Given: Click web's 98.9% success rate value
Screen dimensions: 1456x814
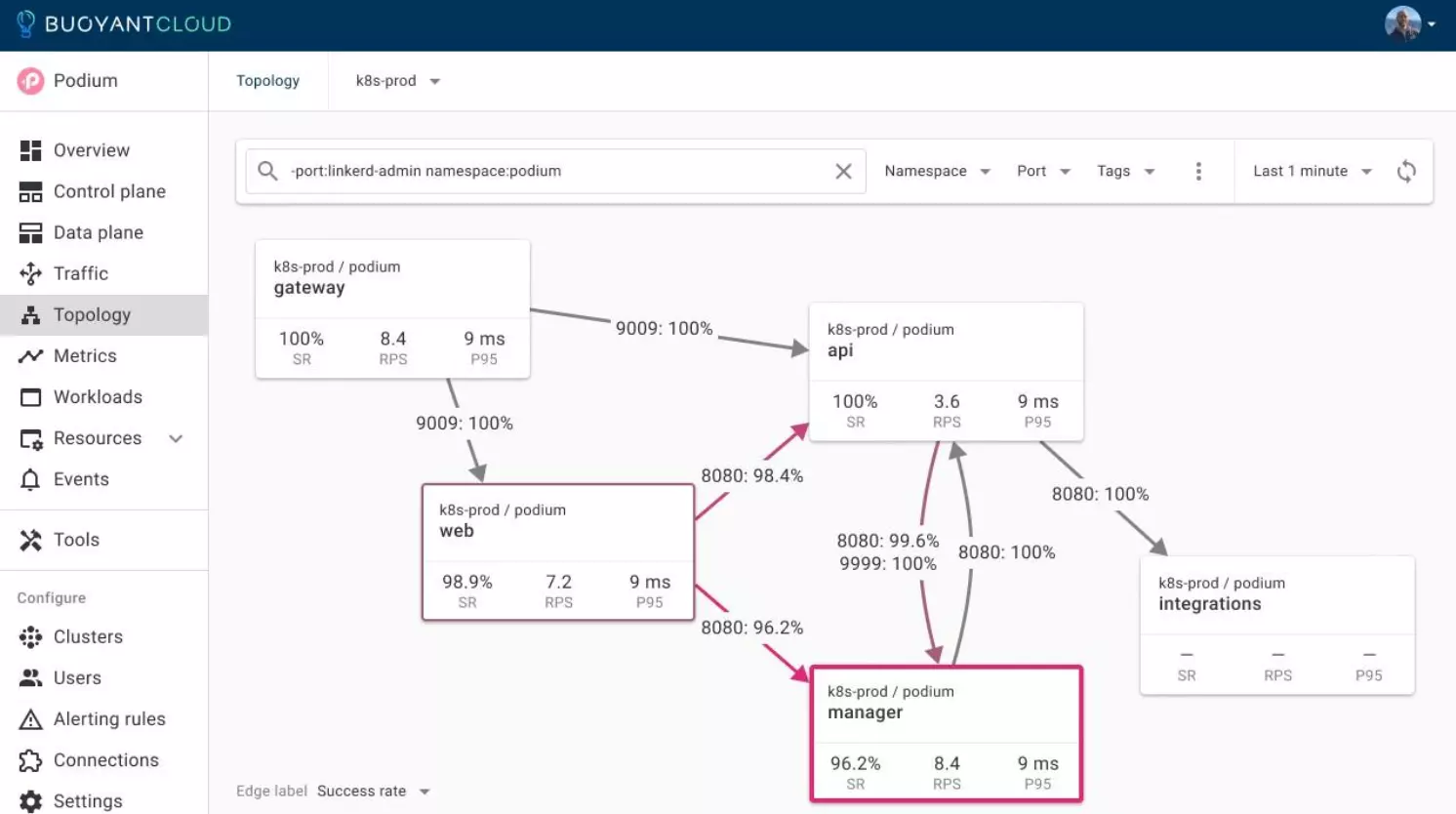Looking at the screenshot, I should 466,582.
